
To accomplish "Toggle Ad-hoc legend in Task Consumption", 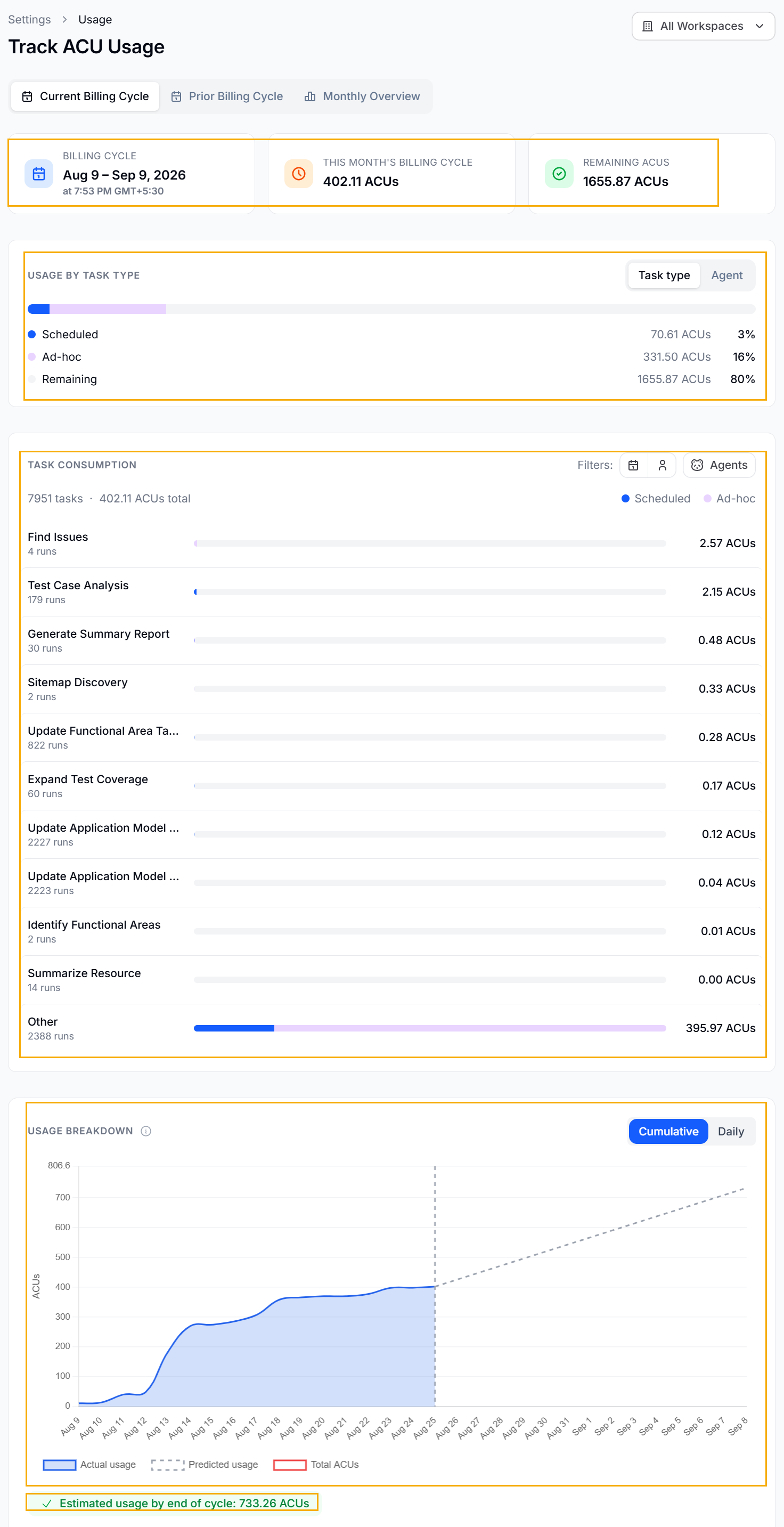I will pyautogui.click(x=730, y=499).
